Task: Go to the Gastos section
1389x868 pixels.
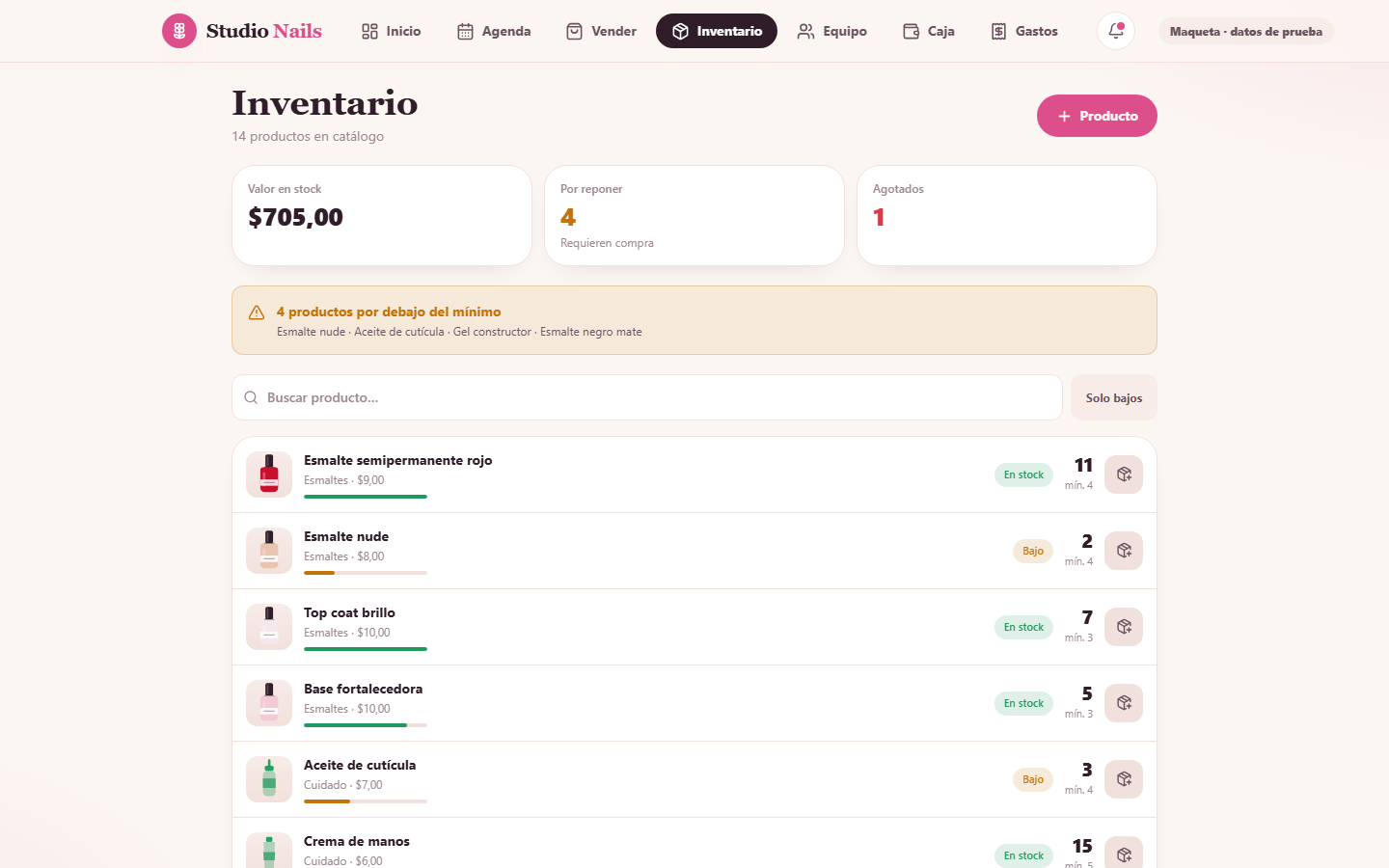Action: pyautogui.click(x=1024, y=31)
